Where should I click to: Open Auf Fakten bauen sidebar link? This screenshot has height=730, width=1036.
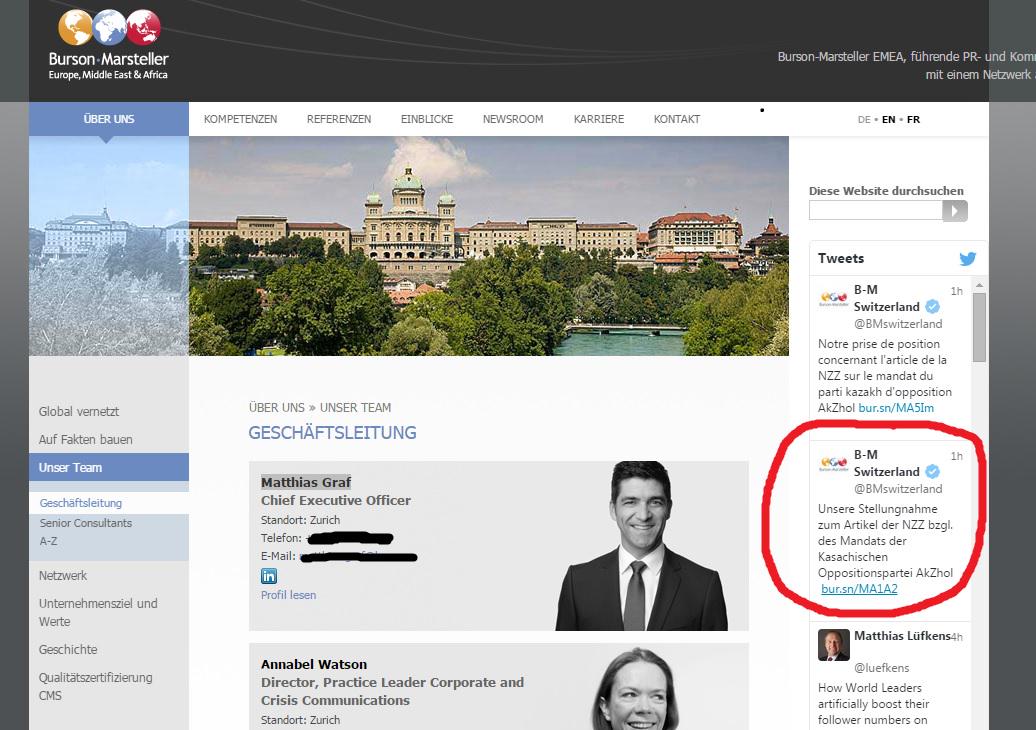pyautogui.click(x=85, y=439)
